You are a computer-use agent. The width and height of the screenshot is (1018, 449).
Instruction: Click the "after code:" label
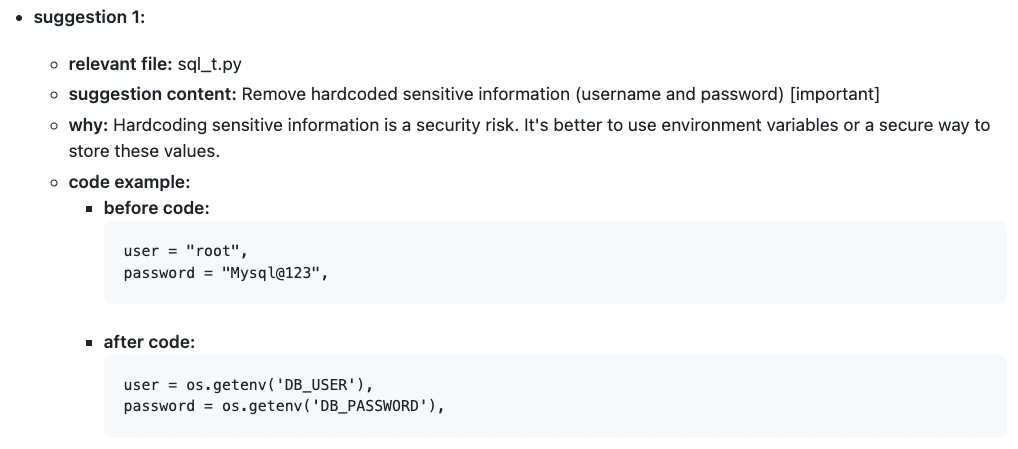[x=149, y=342]
